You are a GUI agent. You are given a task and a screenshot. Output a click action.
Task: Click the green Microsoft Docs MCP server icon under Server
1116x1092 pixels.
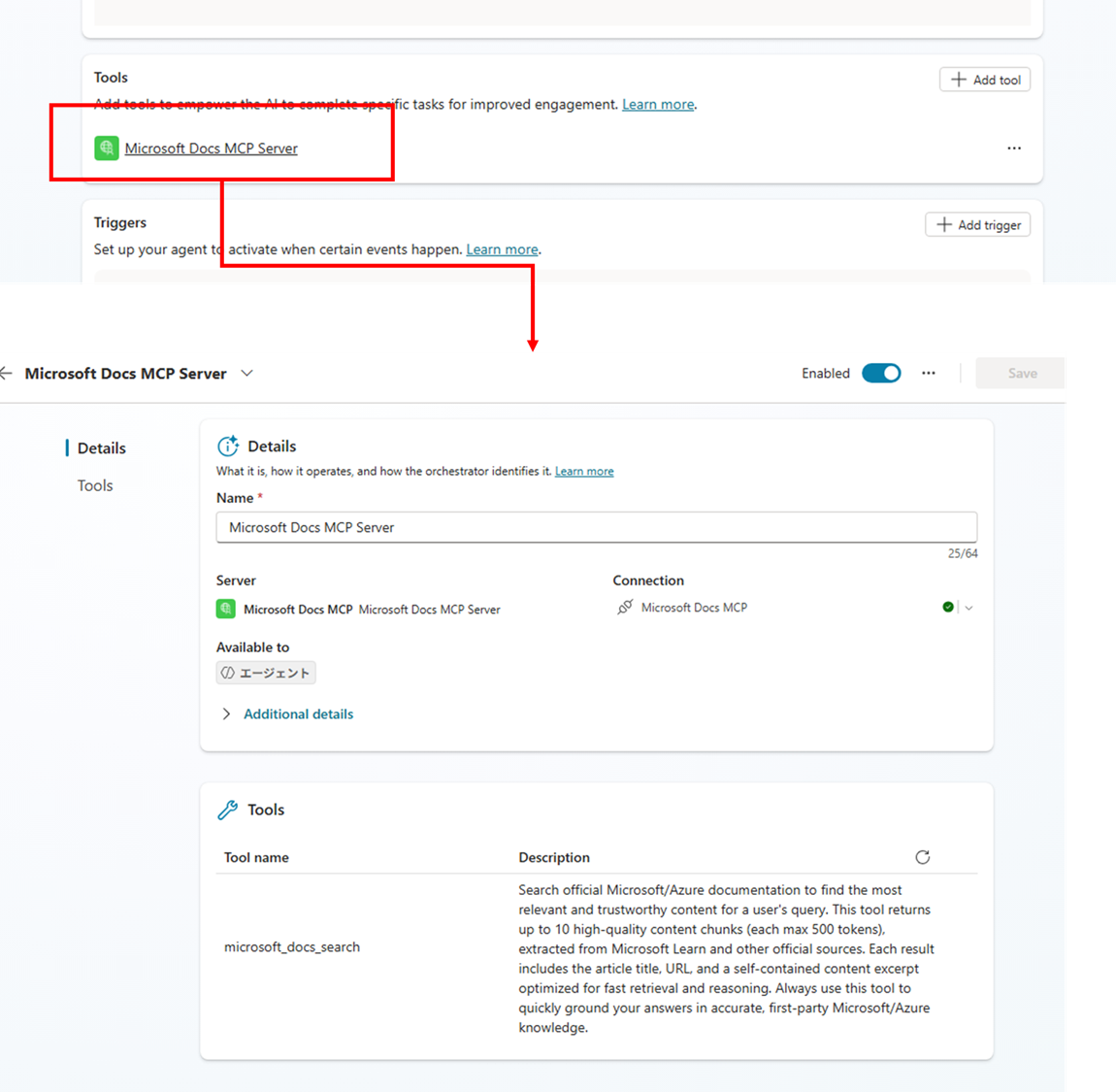(225, 609)
